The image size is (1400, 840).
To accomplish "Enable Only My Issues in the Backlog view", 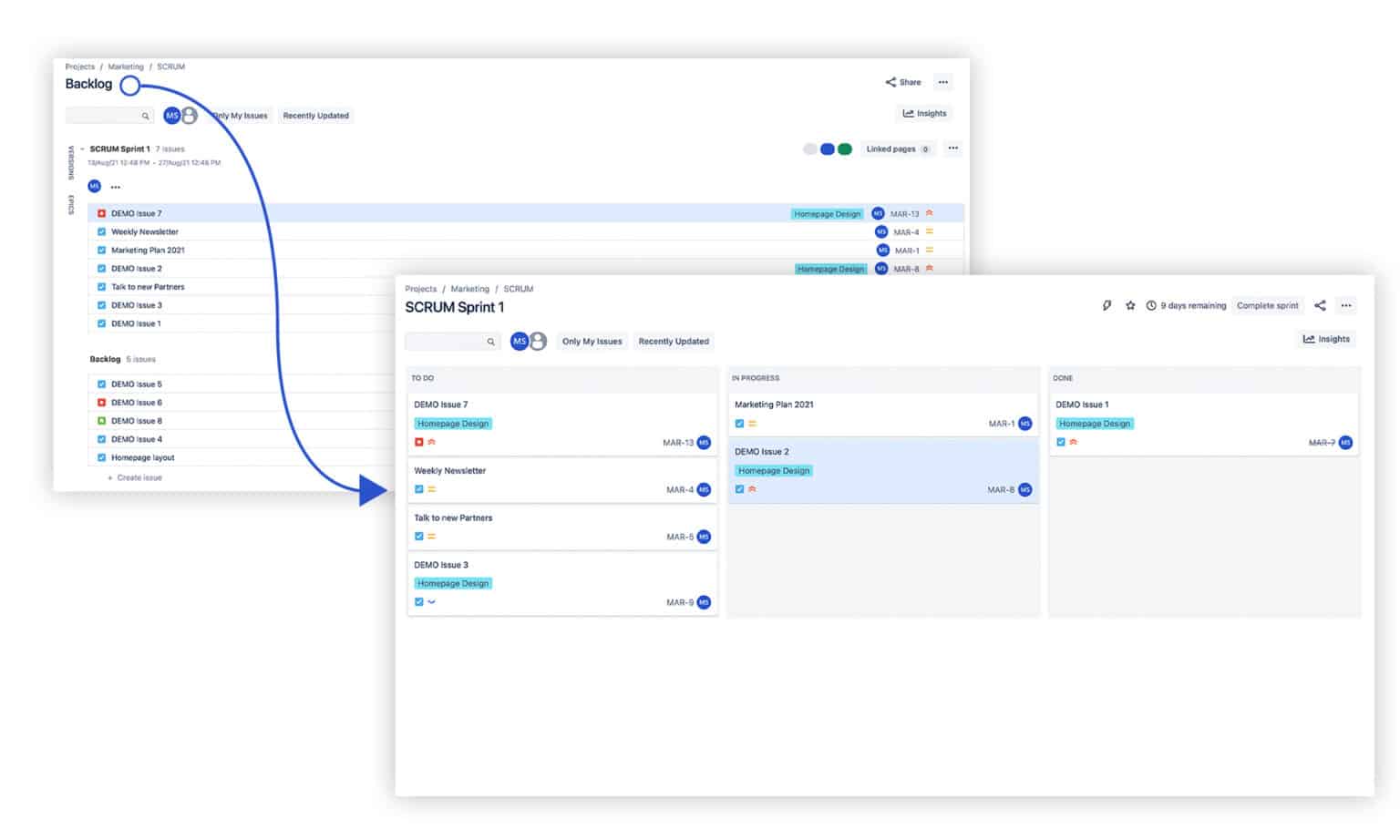I will tap(239, 116).
